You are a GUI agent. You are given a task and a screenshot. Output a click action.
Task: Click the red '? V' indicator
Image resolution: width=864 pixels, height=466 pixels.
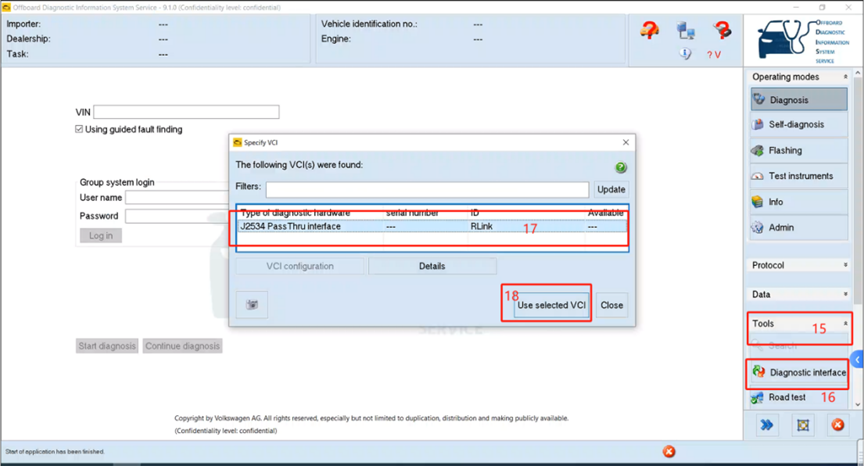(x=714, y=55)
